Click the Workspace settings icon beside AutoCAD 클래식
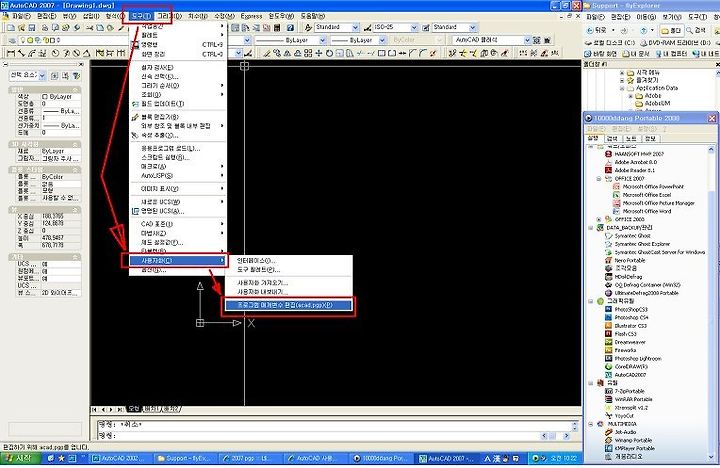This screenshot has height=468, width=720. pyautogui.click(x=536, y=40)
